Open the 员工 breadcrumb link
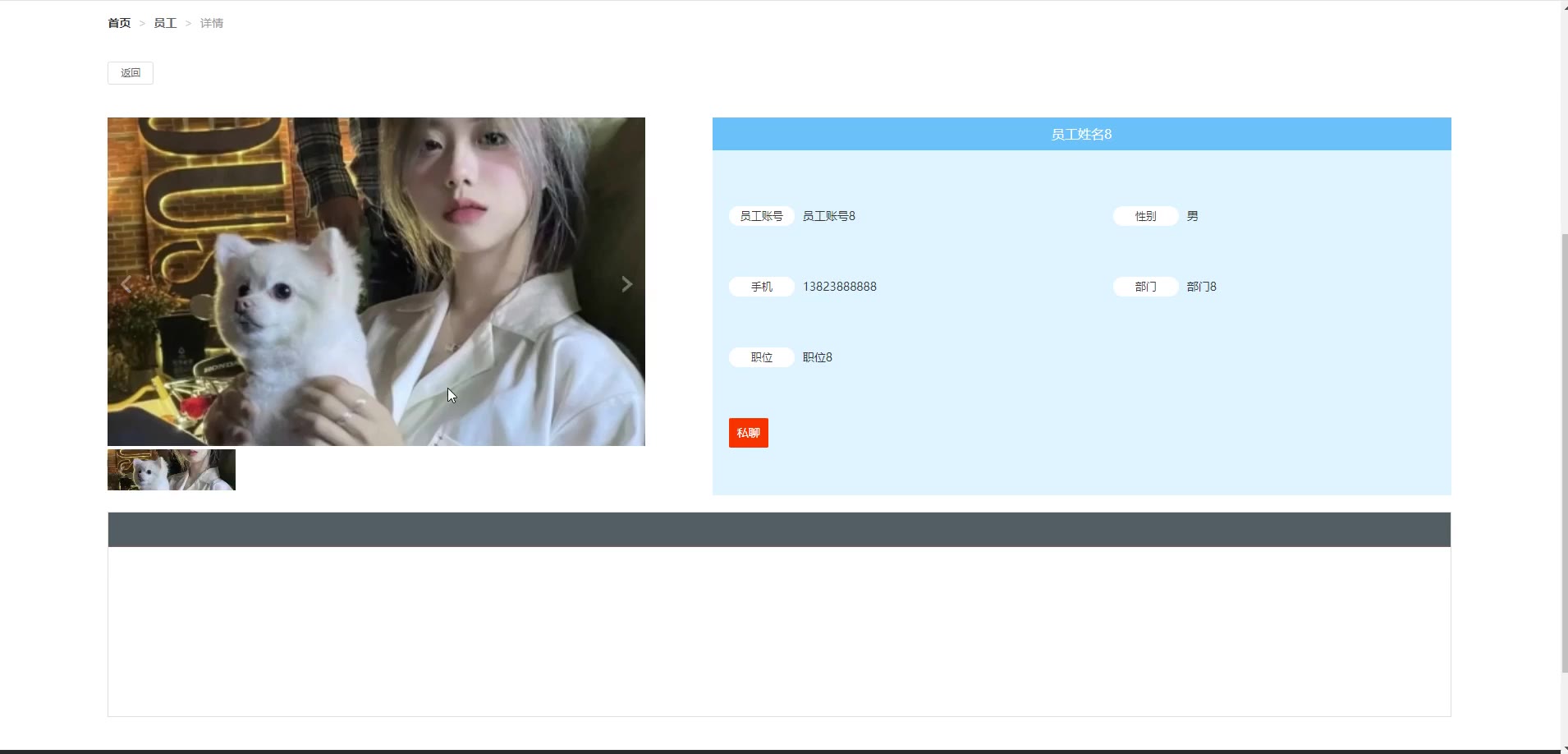The image size is (1568, 754). pyautogui.click(x=165, y=23)
